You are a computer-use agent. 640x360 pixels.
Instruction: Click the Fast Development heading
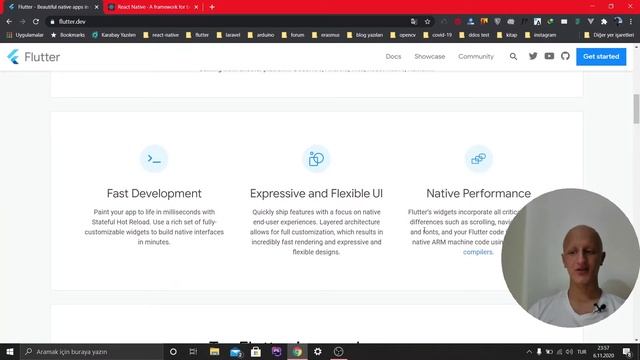154,193
